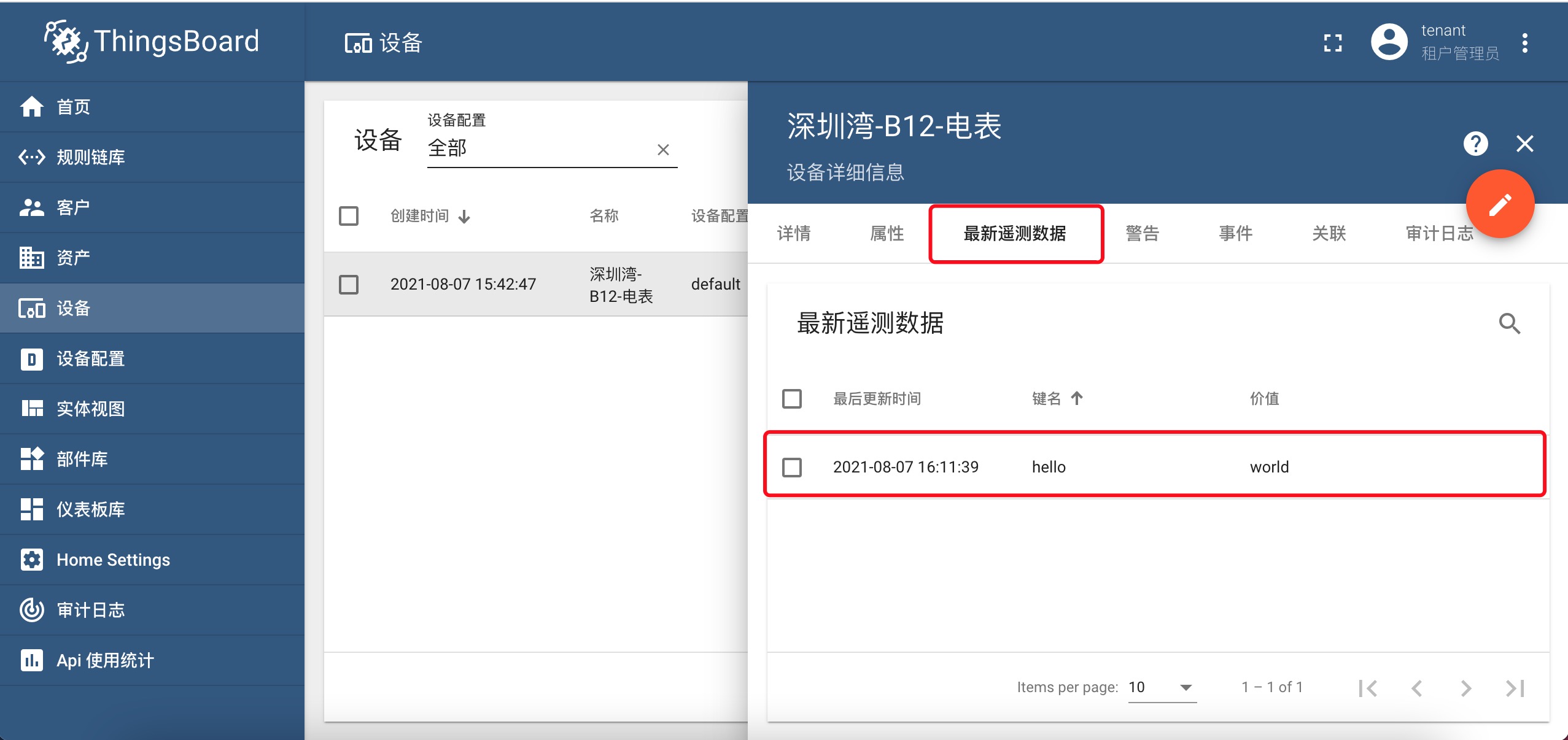Select all telemetry header checkbox
Image resolution: width=1568 pixels, height=740 pixels.
(x=792, y=399)
